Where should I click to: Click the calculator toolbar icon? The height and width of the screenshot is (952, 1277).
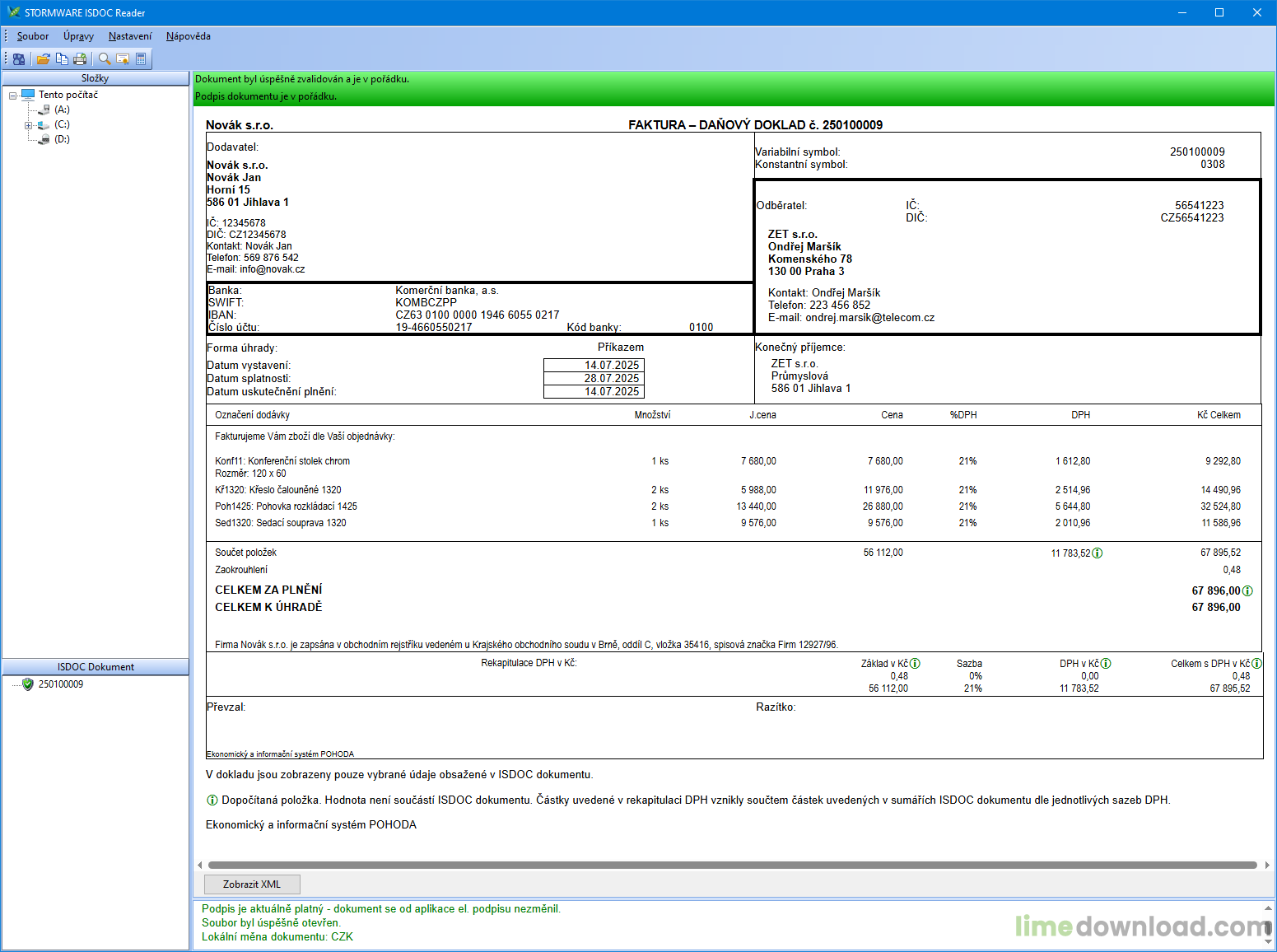[141, 58]
